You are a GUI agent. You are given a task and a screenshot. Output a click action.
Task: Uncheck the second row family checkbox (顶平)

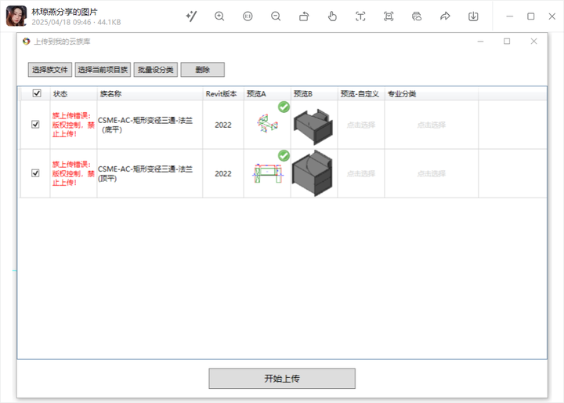point(35,173)
